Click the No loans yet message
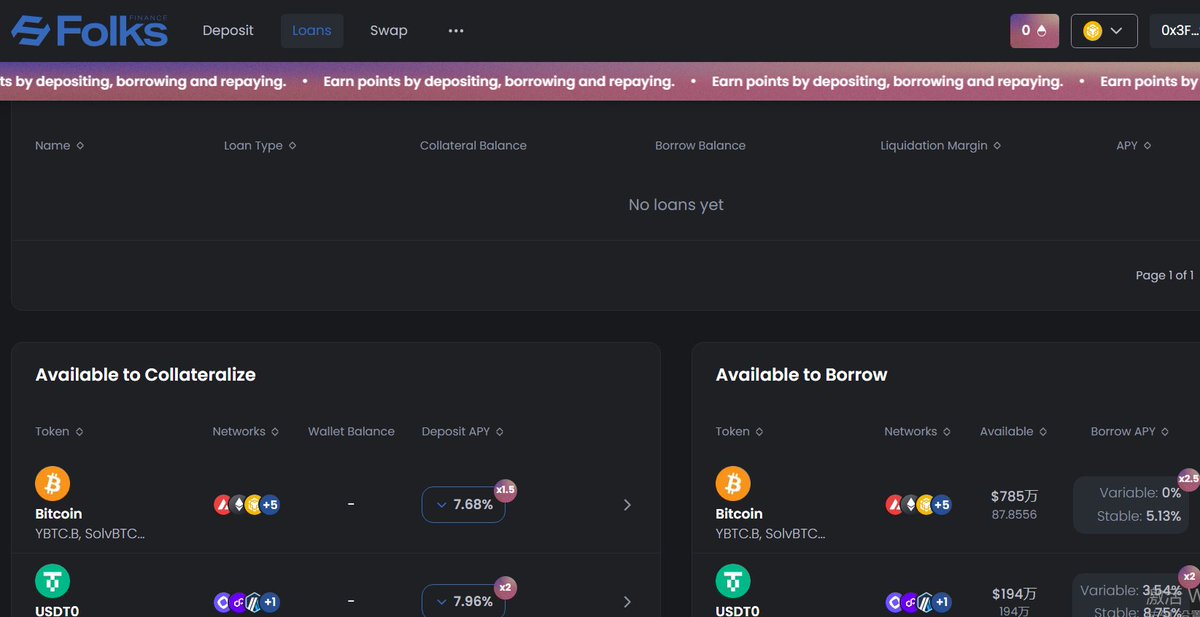 (x=676, y=205)
